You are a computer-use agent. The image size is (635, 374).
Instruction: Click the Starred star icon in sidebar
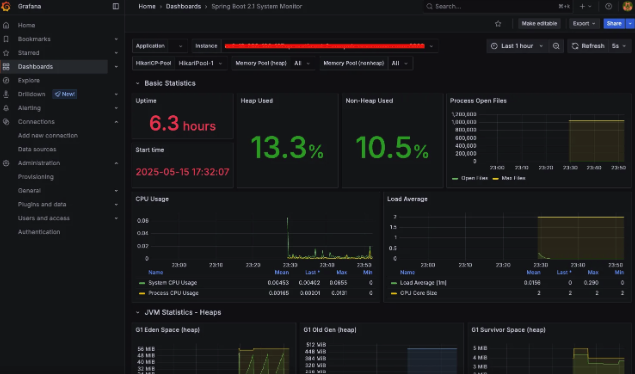click(6, 53)
